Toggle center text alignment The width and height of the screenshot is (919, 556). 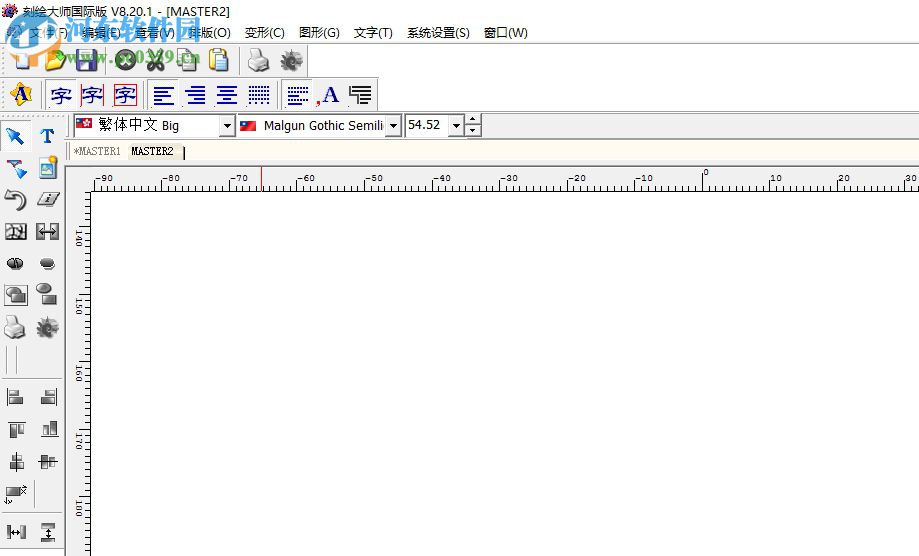tap(227, 95)
